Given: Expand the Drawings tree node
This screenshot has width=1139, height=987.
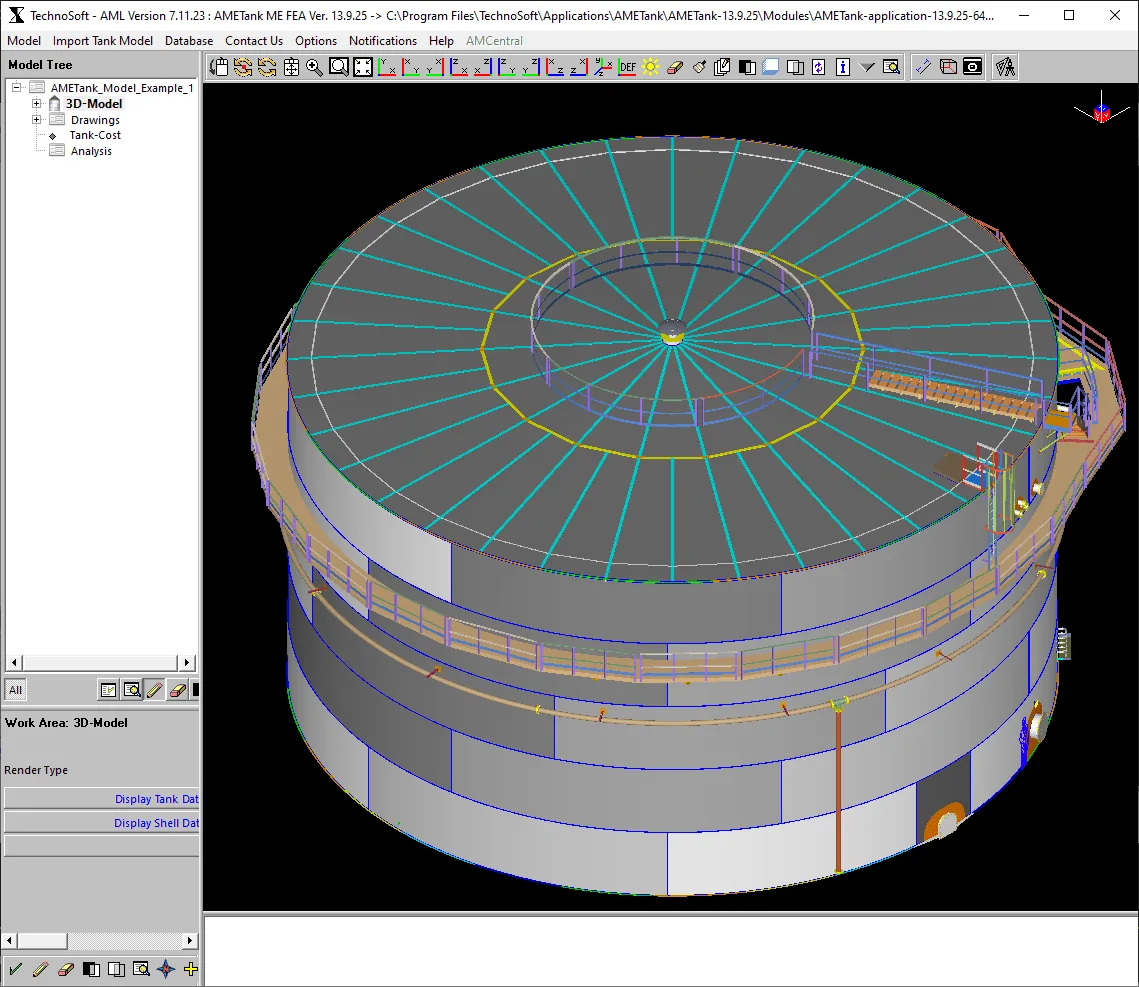Looking at the screenshot, I should click(x=36, y=120).
